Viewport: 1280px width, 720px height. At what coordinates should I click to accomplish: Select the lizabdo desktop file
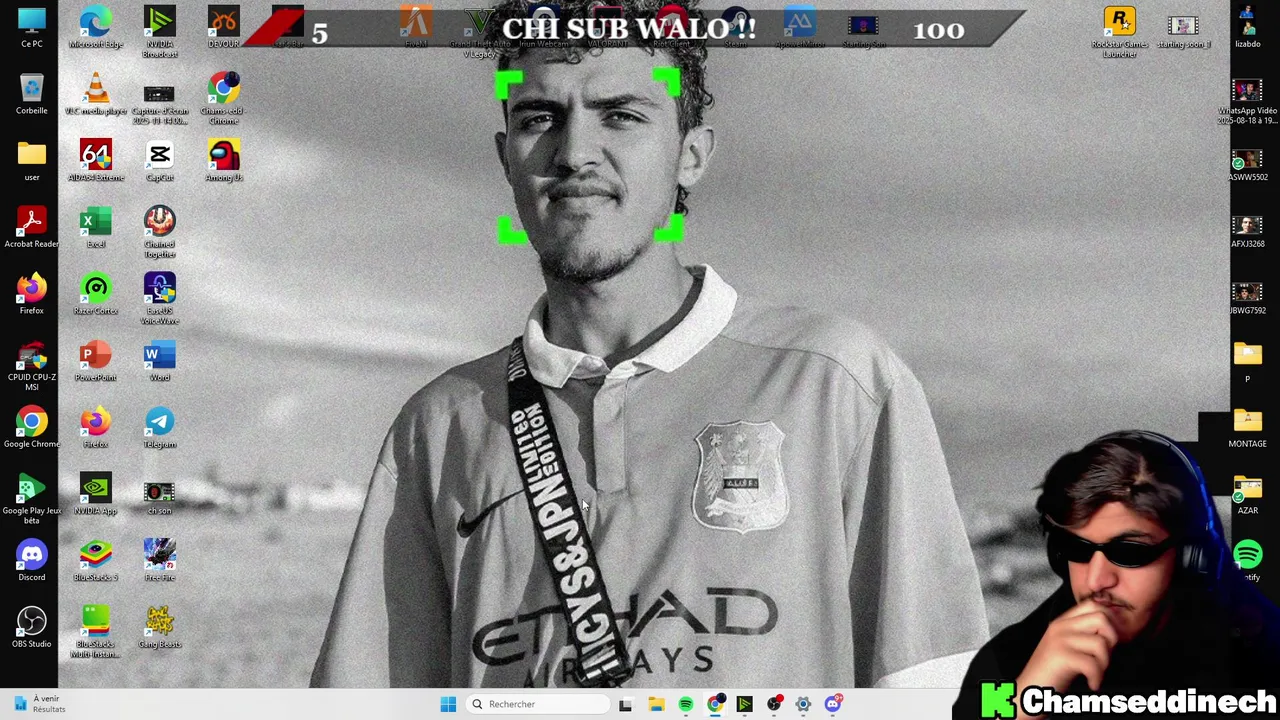[x=1247, y=27]
